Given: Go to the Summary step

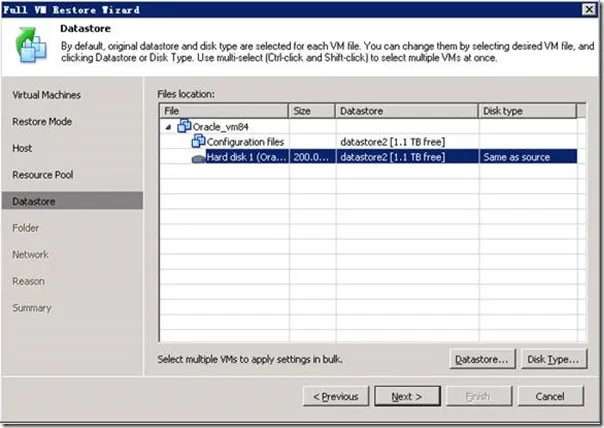Looking at the screenshot, I should tap(32, 308).
